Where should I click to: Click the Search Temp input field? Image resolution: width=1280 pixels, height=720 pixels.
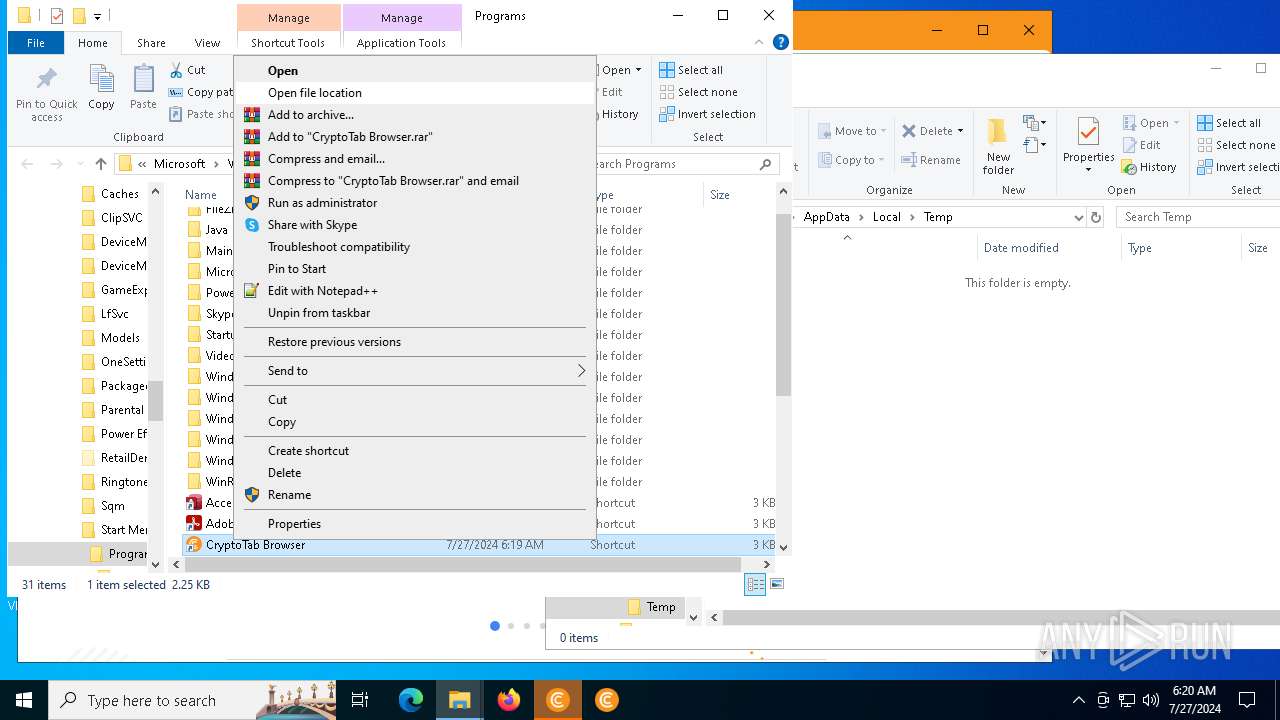pos(1198,217)
